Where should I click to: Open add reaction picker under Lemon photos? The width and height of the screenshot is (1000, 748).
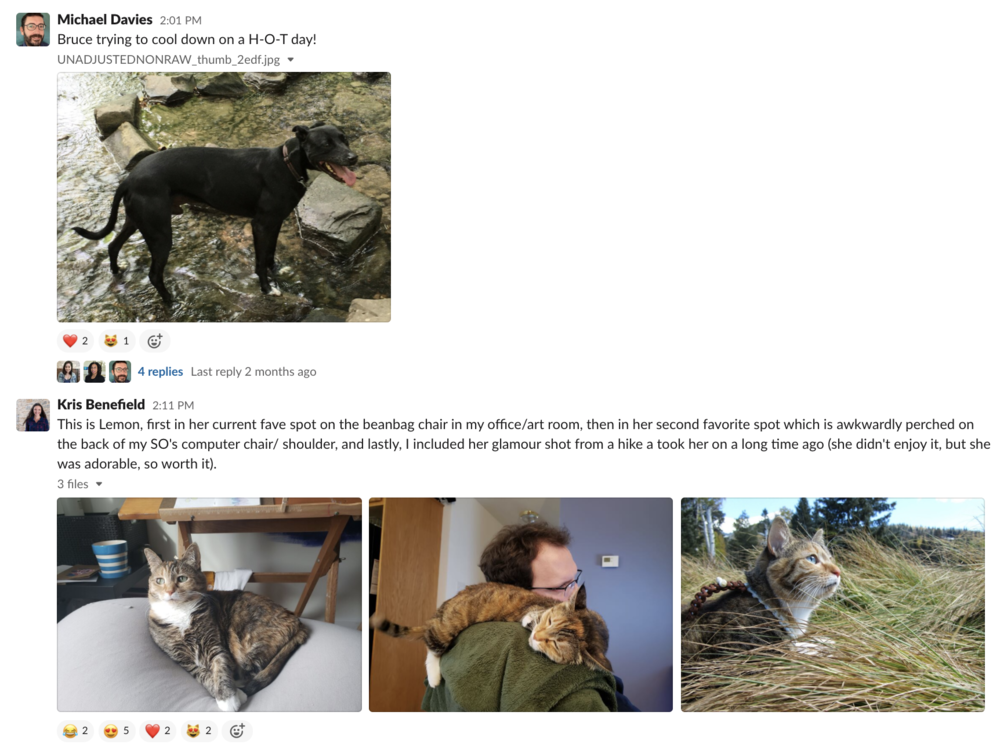(237, 731)
